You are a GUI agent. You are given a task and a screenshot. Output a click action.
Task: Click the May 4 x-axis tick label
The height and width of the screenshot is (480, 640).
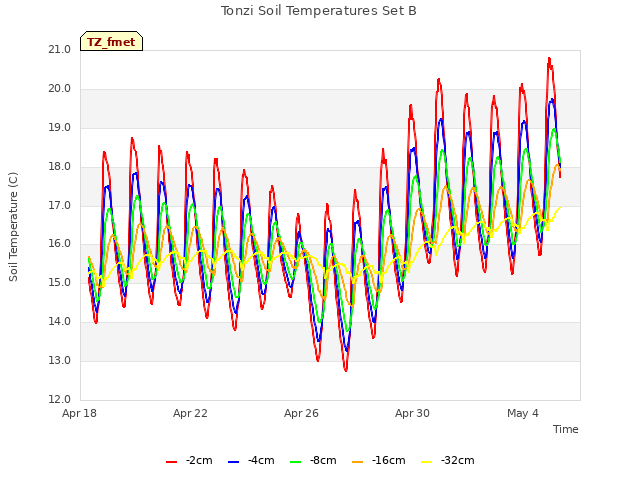523,413
